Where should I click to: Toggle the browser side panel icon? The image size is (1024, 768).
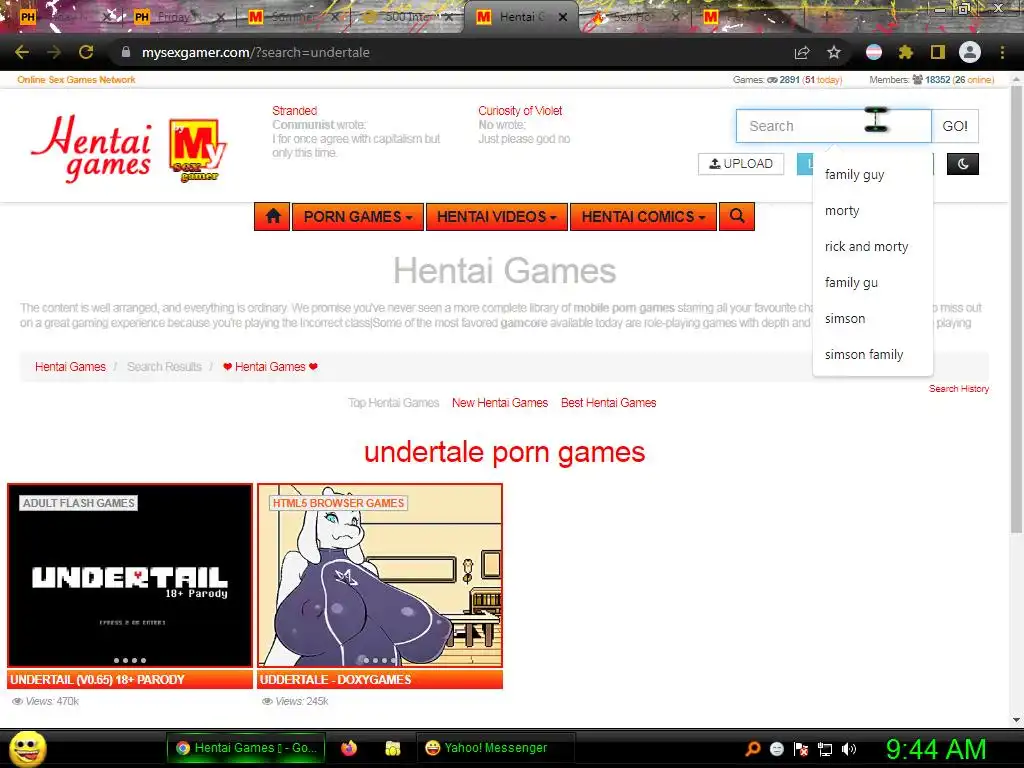pyautogui.click(x=938, y=52)
